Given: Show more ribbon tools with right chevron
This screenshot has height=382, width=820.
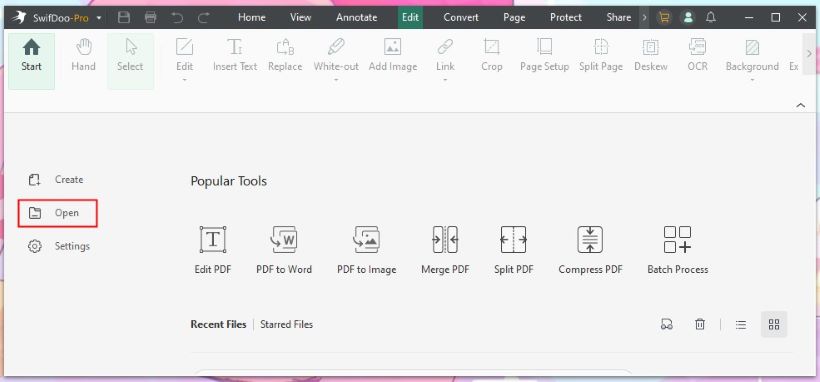Looking at the screenshot, I should [x=810, y=53].
